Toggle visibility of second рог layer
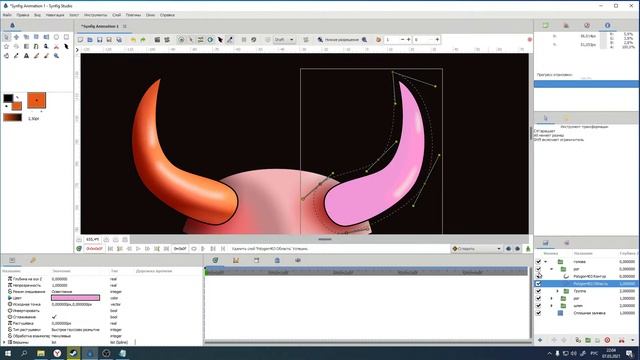This screenshot has height=360, width=640. pos(538,298)
